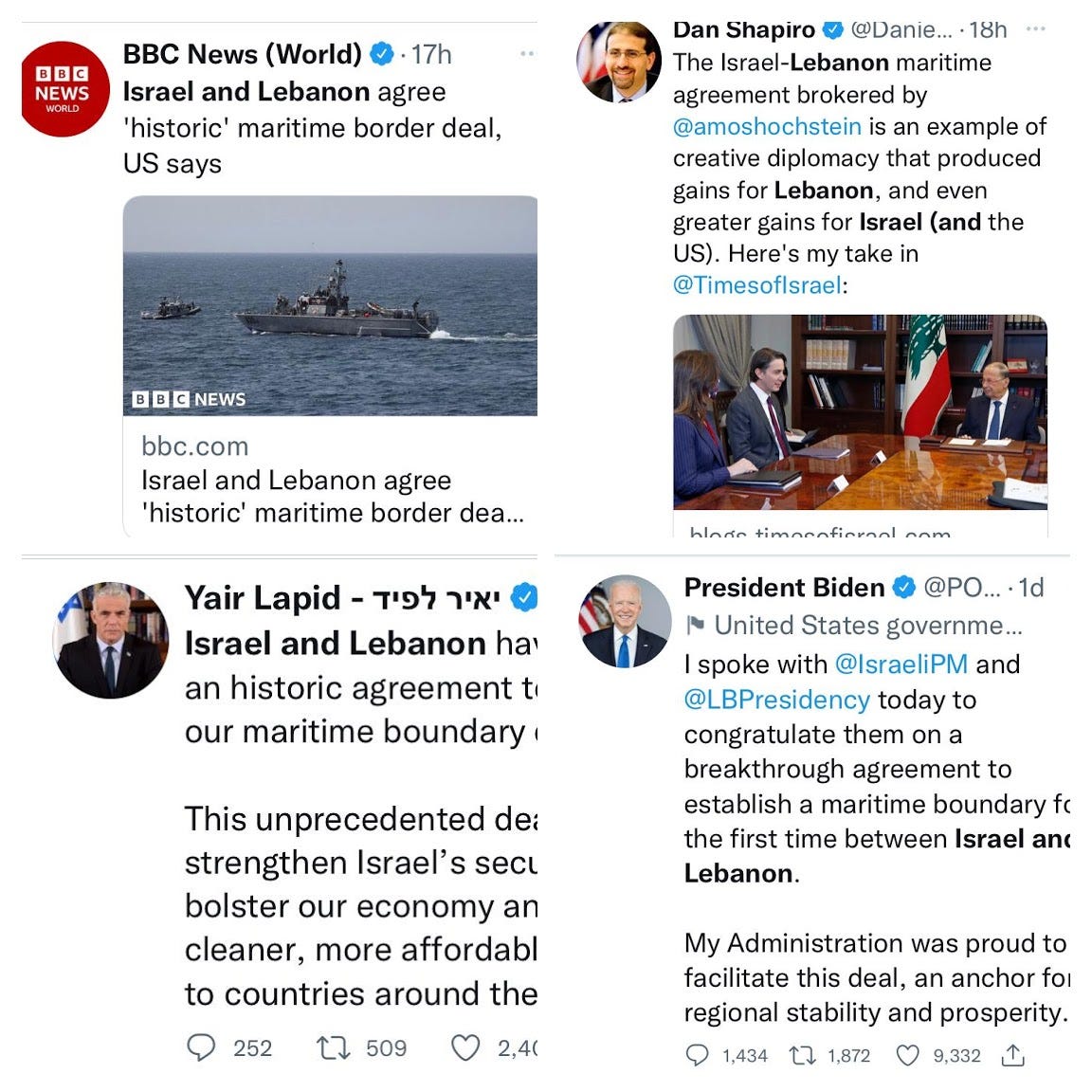The image size is (1092, 1092).
Task: View President Biden's profile picture
Action: [625, 621]
